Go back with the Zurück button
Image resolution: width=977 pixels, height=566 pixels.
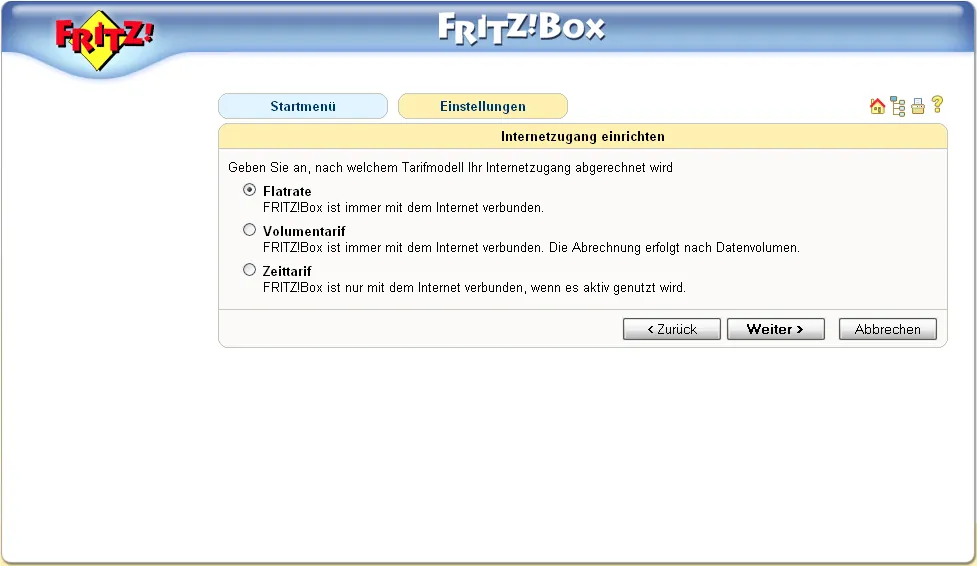point(672,329)
